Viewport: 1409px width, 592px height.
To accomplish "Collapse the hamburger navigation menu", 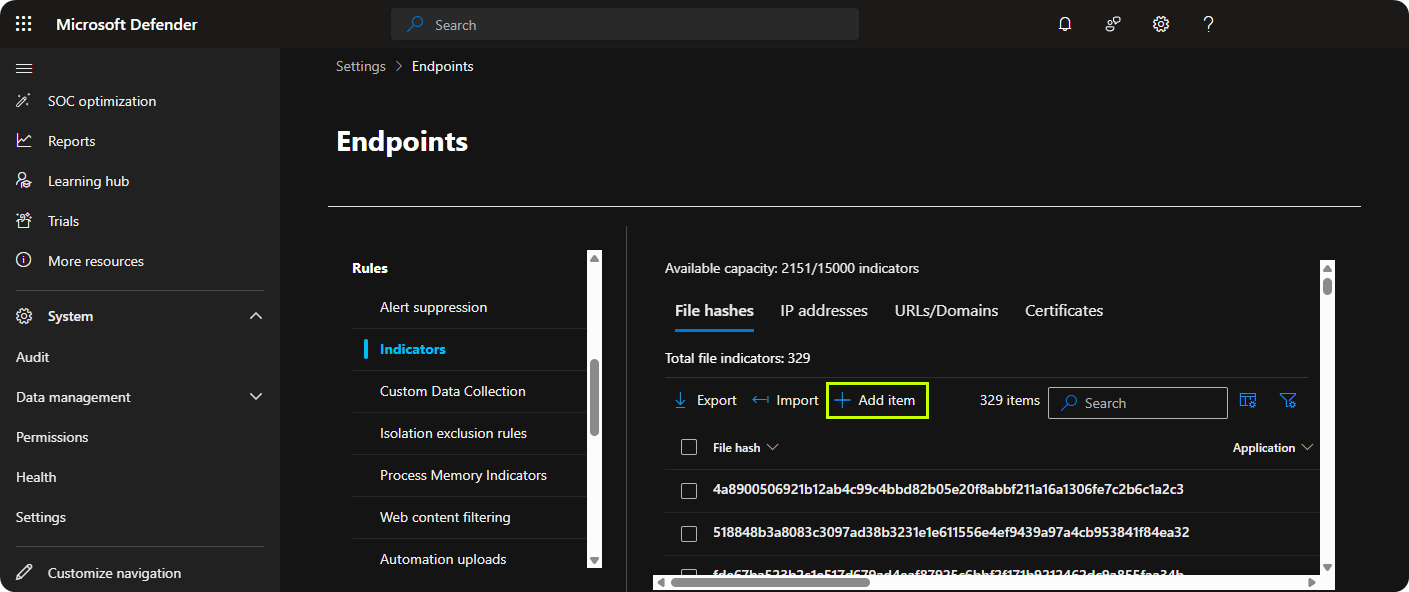I will [x=24, y=68].
